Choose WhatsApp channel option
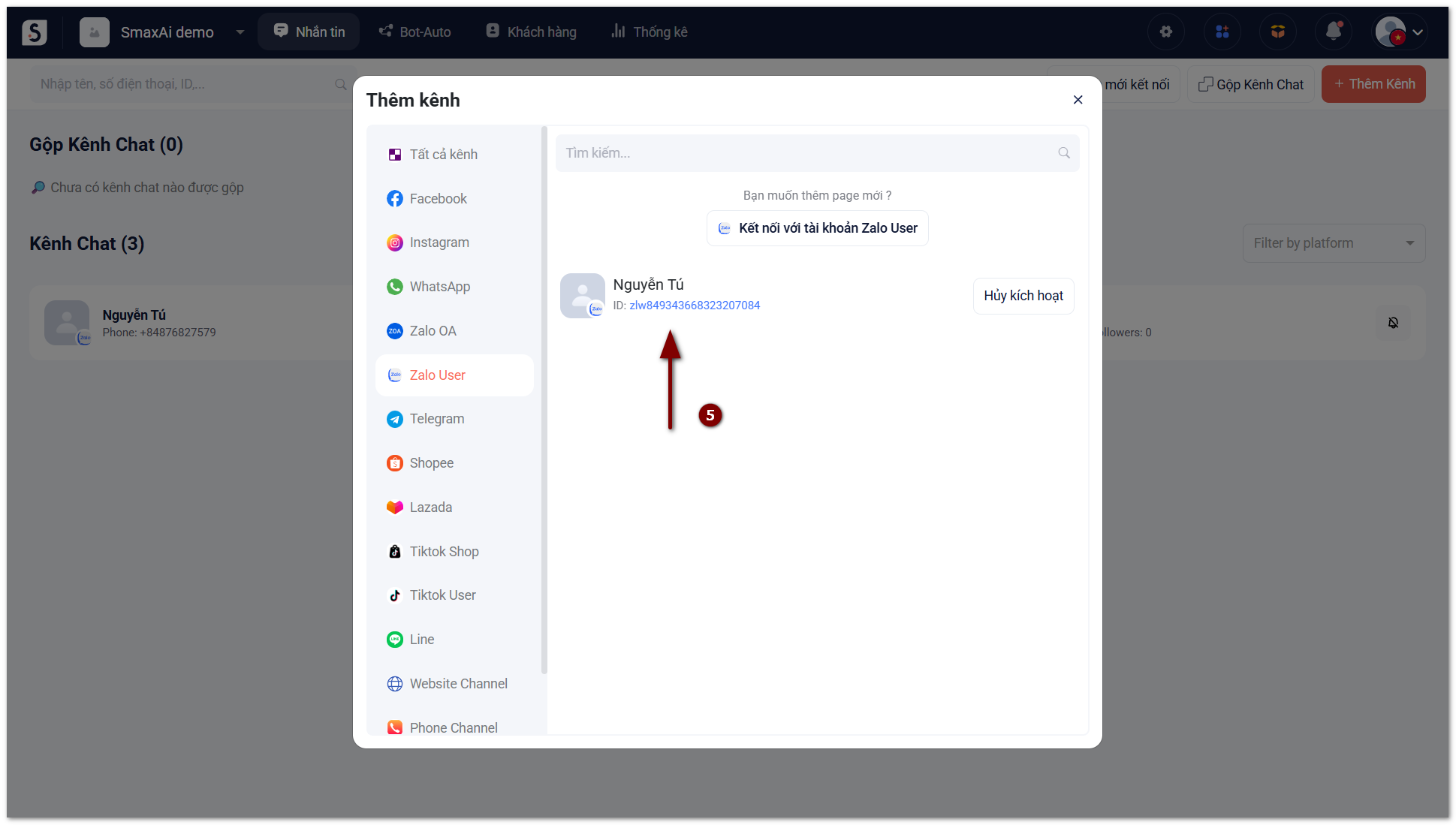 point(439,287)
